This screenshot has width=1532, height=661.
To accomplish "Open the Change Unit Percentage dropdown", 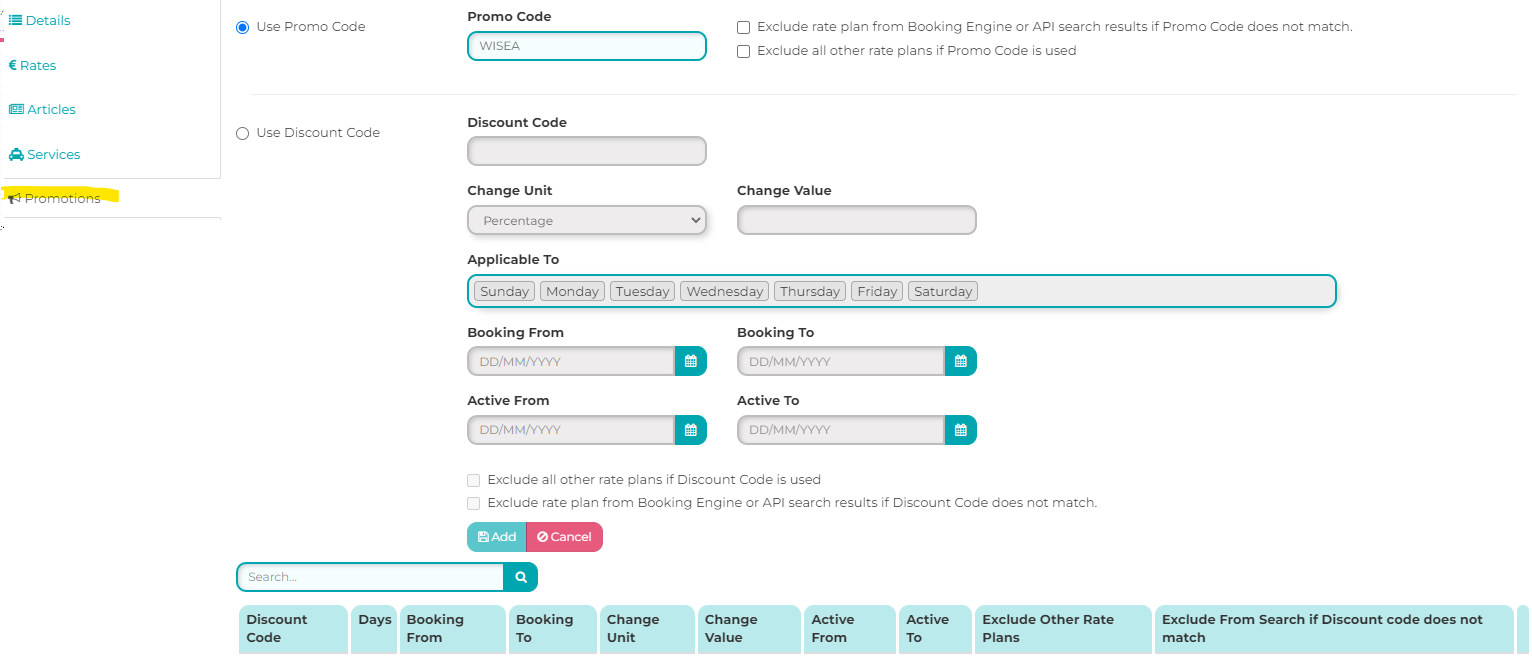I will [587, 220].
